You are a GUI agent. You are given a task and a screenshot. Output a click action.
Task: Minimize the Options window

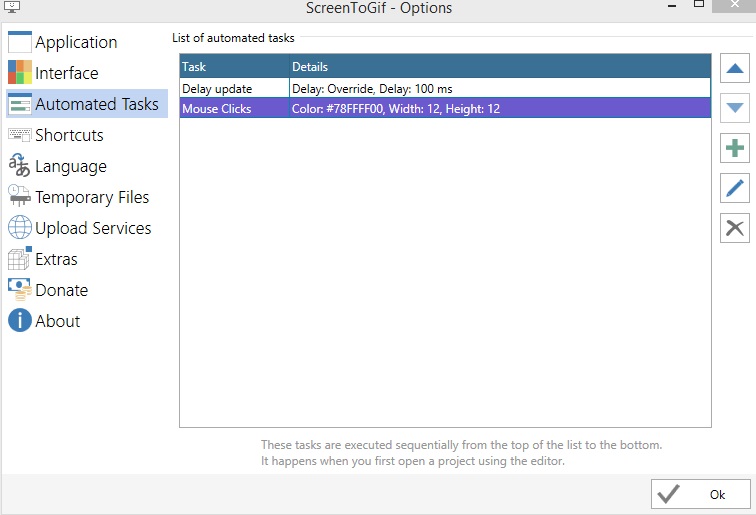[x=672, y=6]
